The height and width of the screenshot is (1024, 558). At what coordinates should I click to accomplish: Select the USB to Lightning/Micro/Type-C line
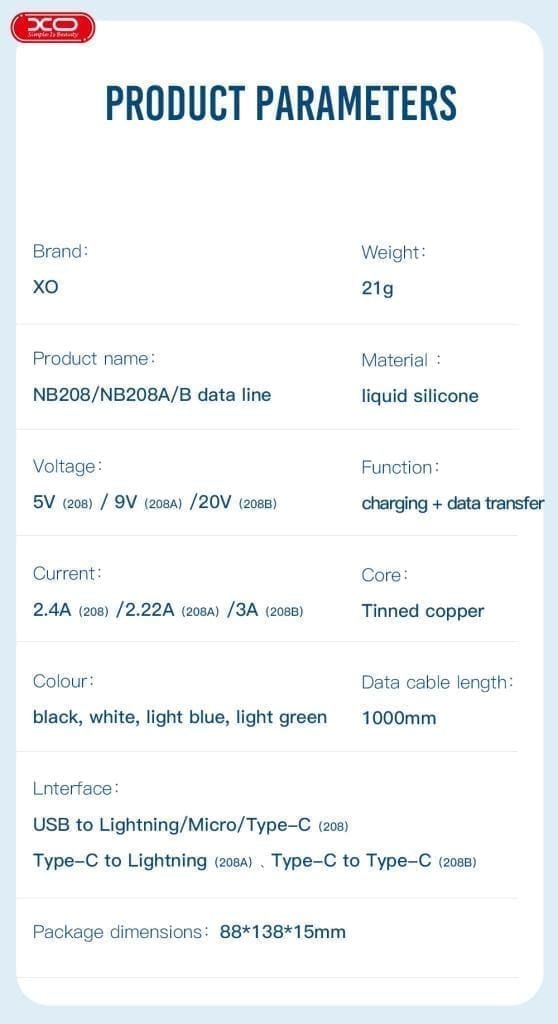pyautogui.click(x=190, y=825)
